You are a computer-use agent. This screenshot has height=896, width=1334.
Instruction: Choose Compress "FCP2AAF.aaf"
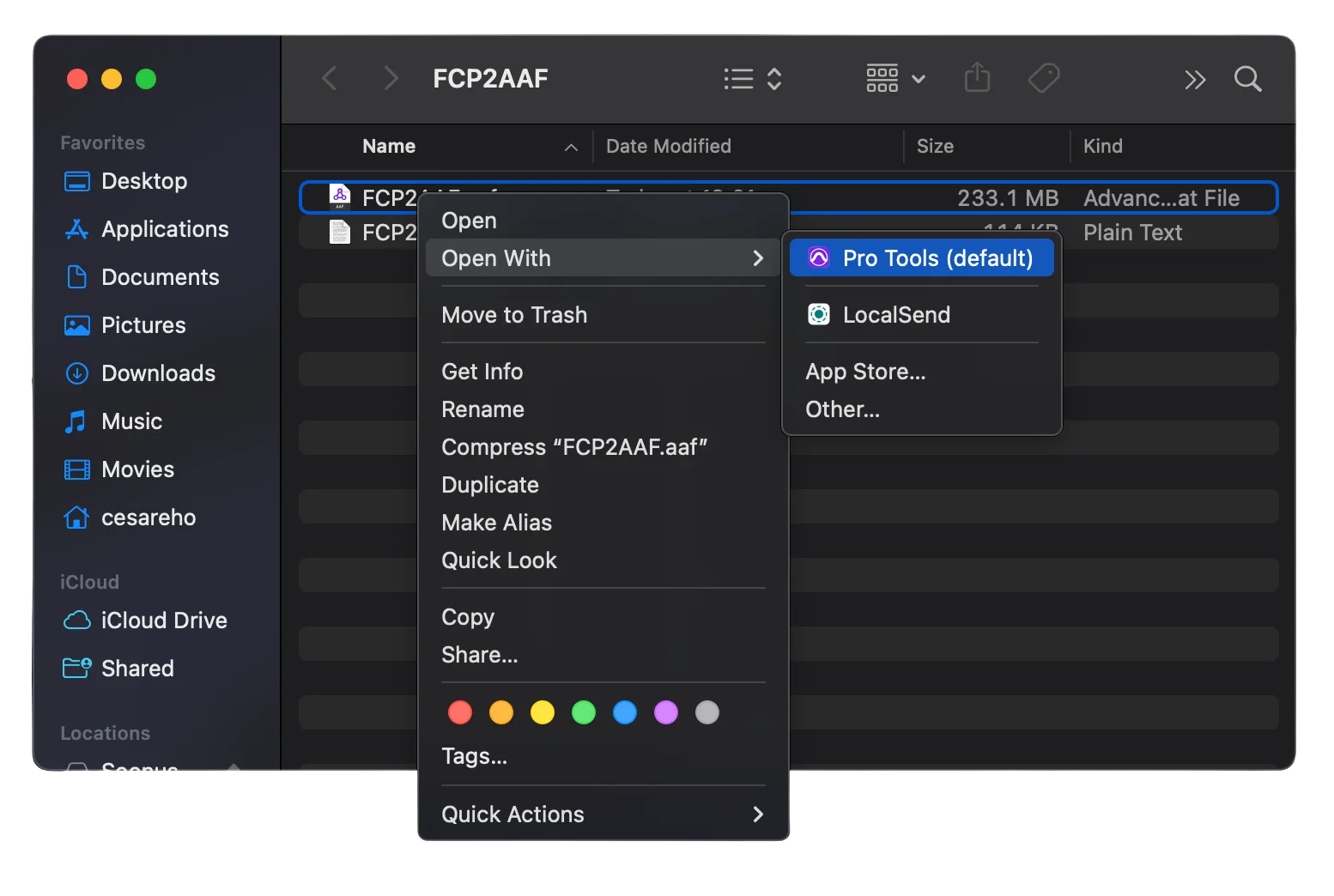603,447
